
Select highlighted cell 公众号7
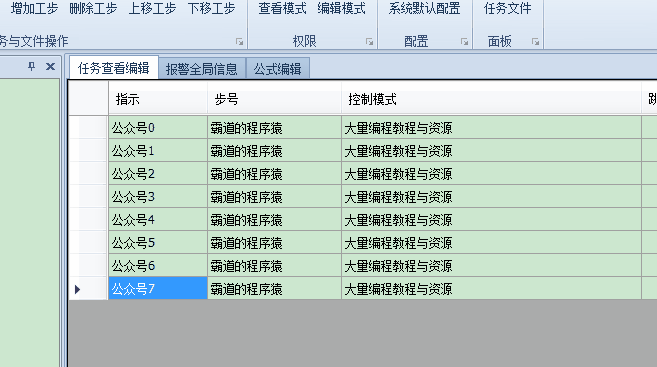coord(158,289)
